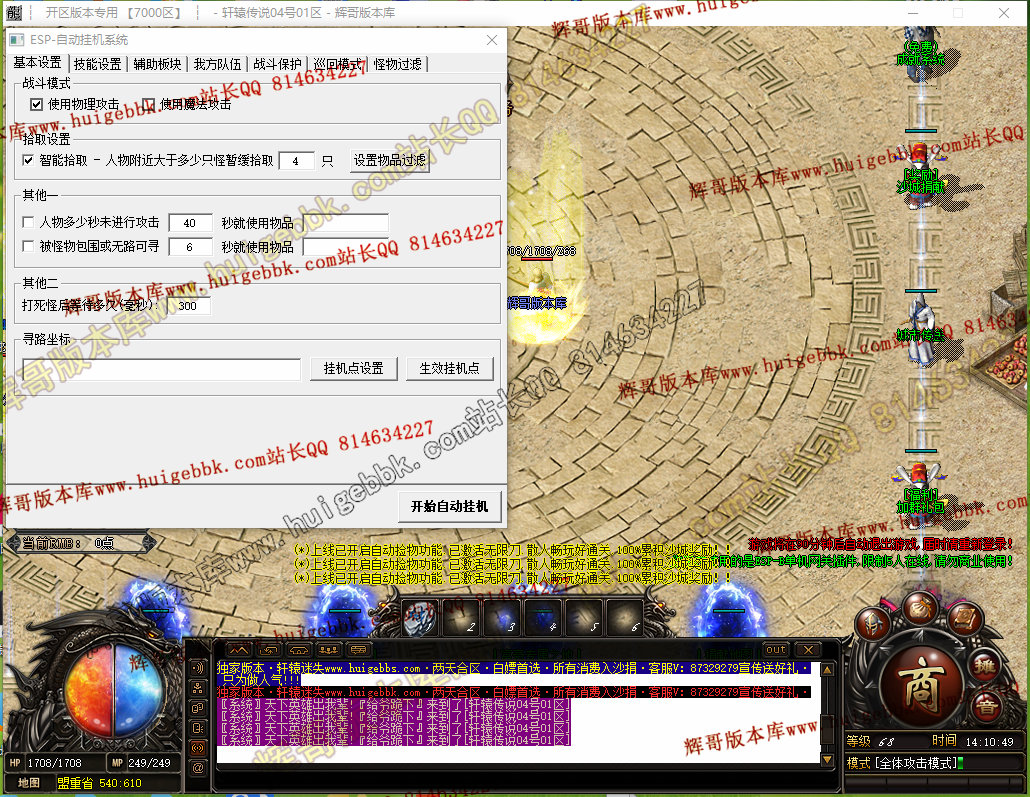Click the 盟重省 540:610 coordinates text
This screenshot has width=1030, height=797.
pos(99,783)
